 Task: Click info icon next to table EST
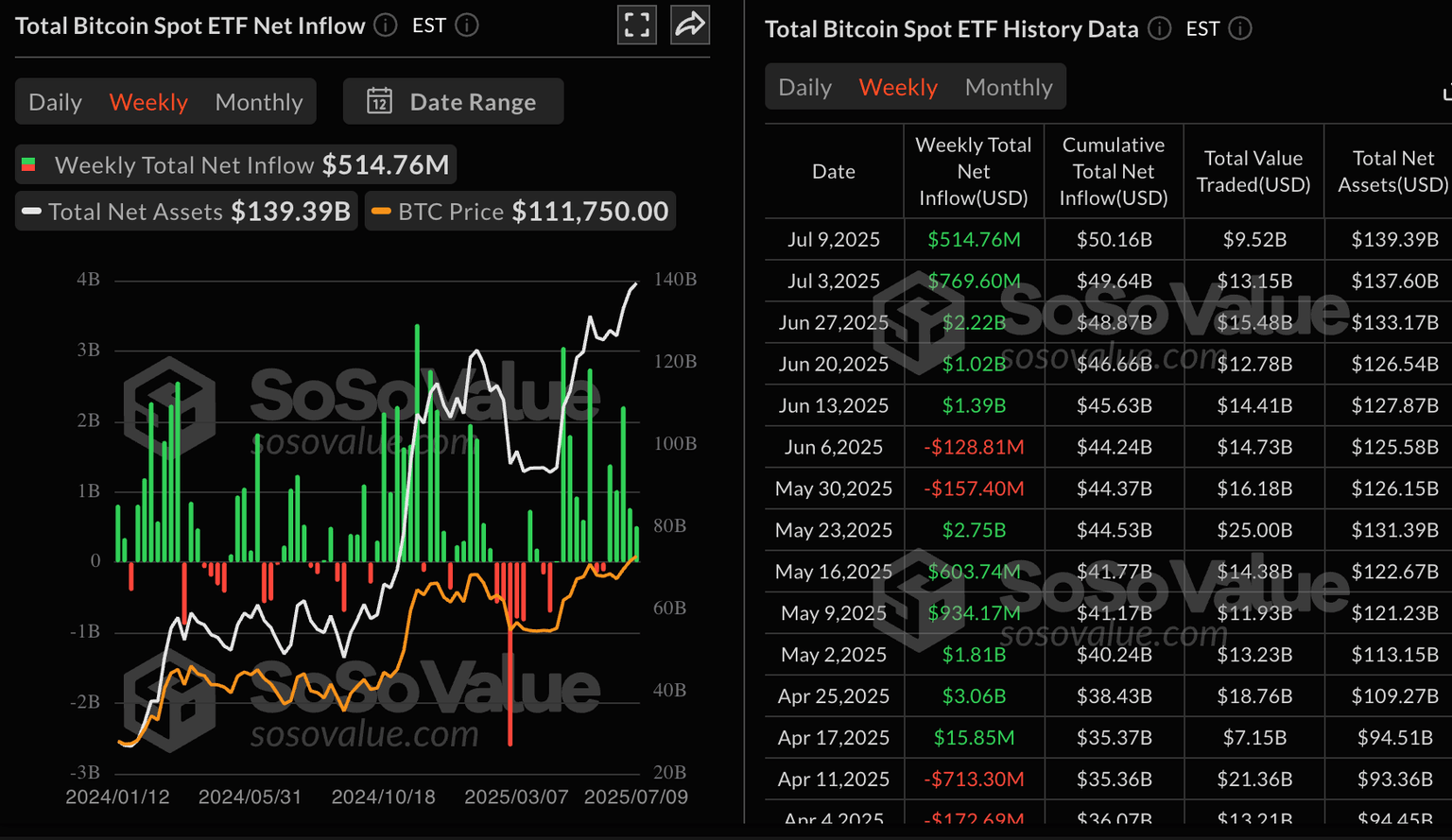1240,29
